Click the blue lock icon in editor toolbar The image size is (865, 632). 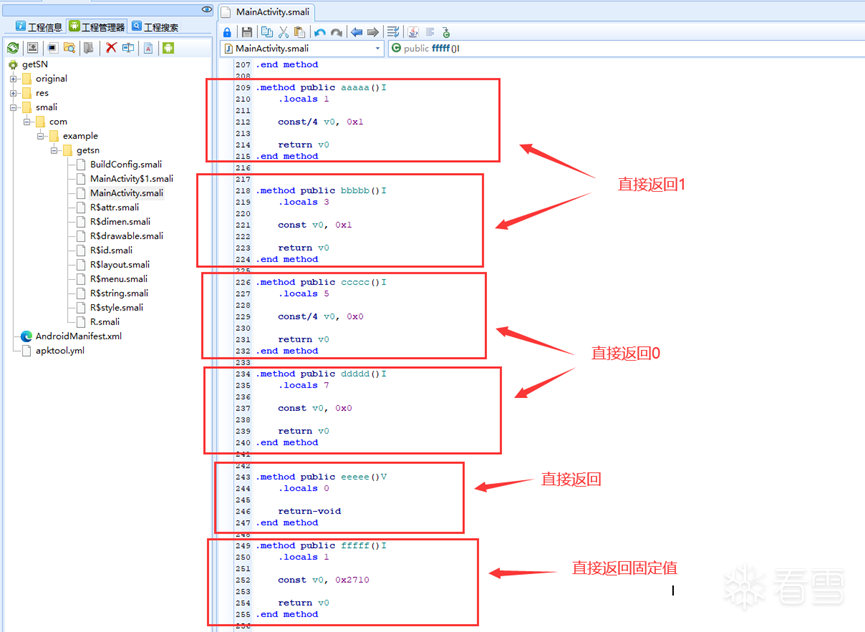227,33
